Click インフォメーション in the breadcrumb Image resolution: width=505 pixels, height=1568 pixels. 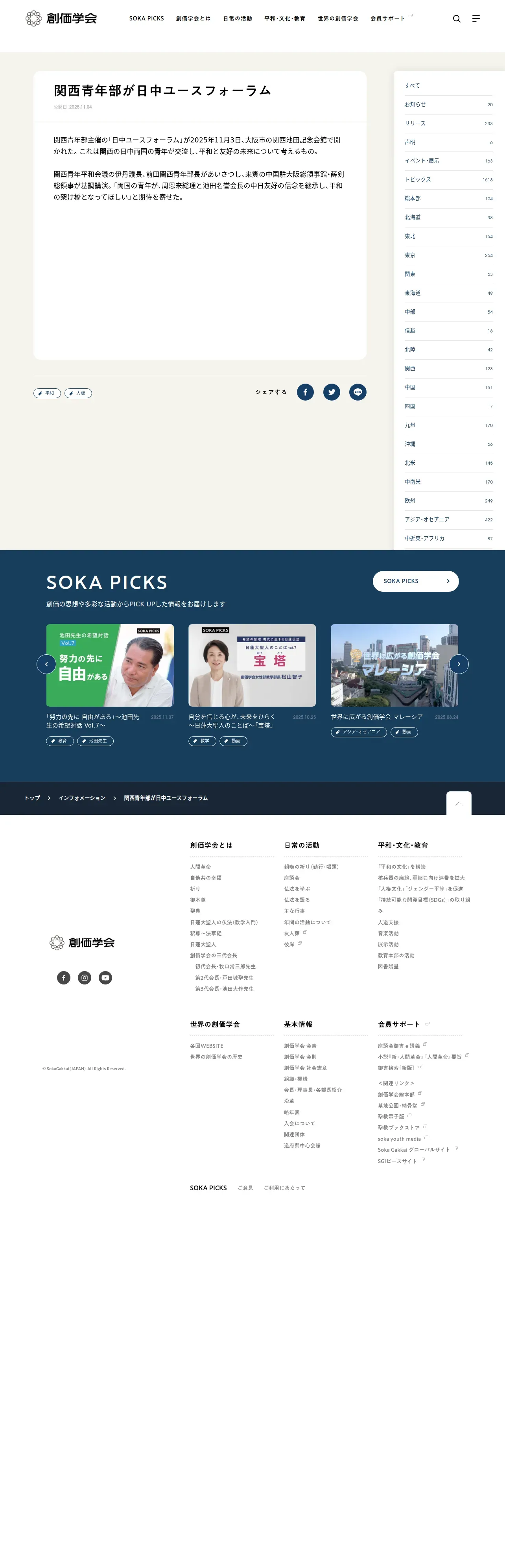[82, 798]
